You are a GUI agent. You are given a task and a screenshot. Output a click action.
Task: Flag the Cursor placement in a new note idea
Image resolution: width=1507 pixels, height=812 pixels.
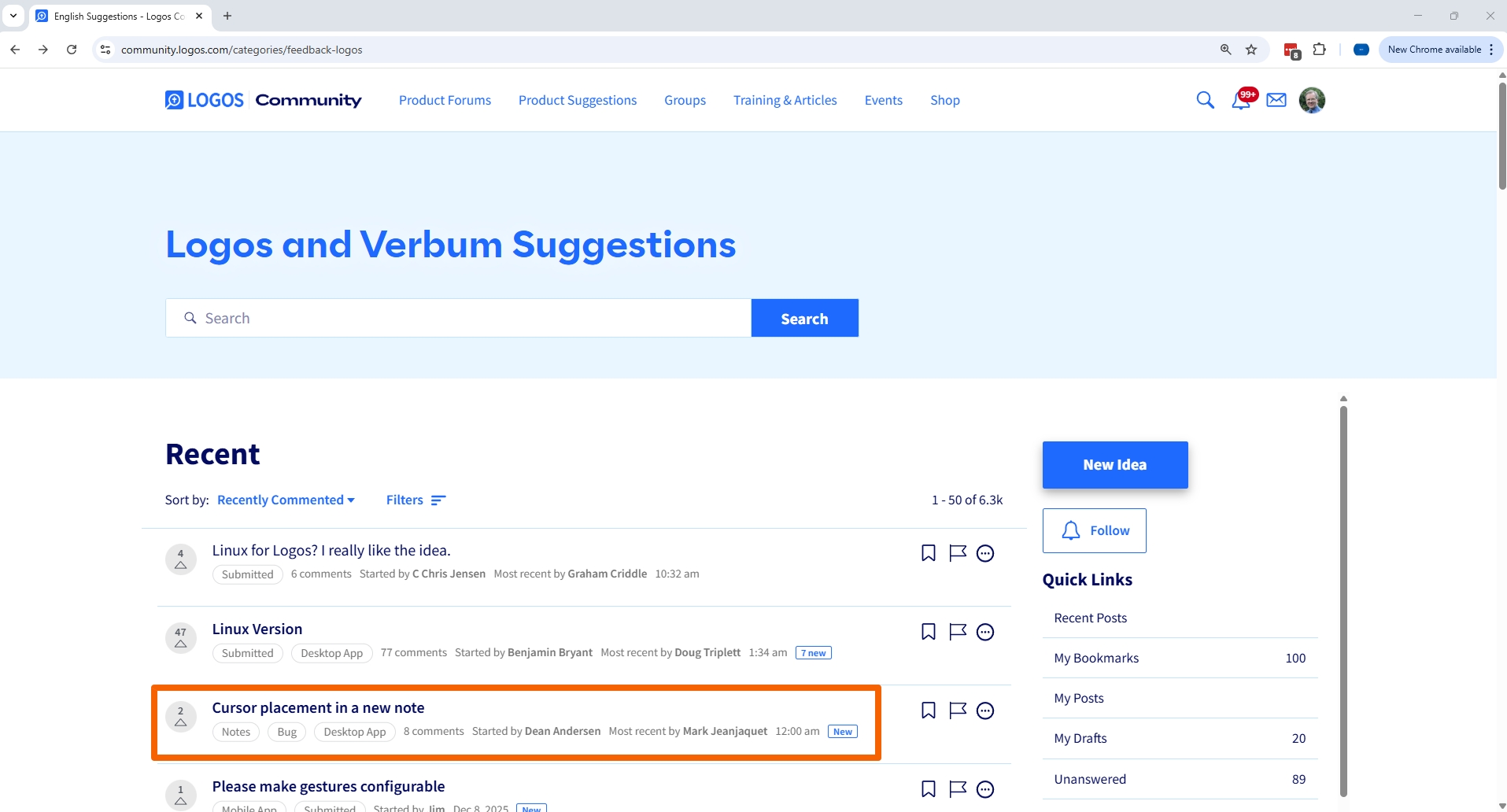958,710
